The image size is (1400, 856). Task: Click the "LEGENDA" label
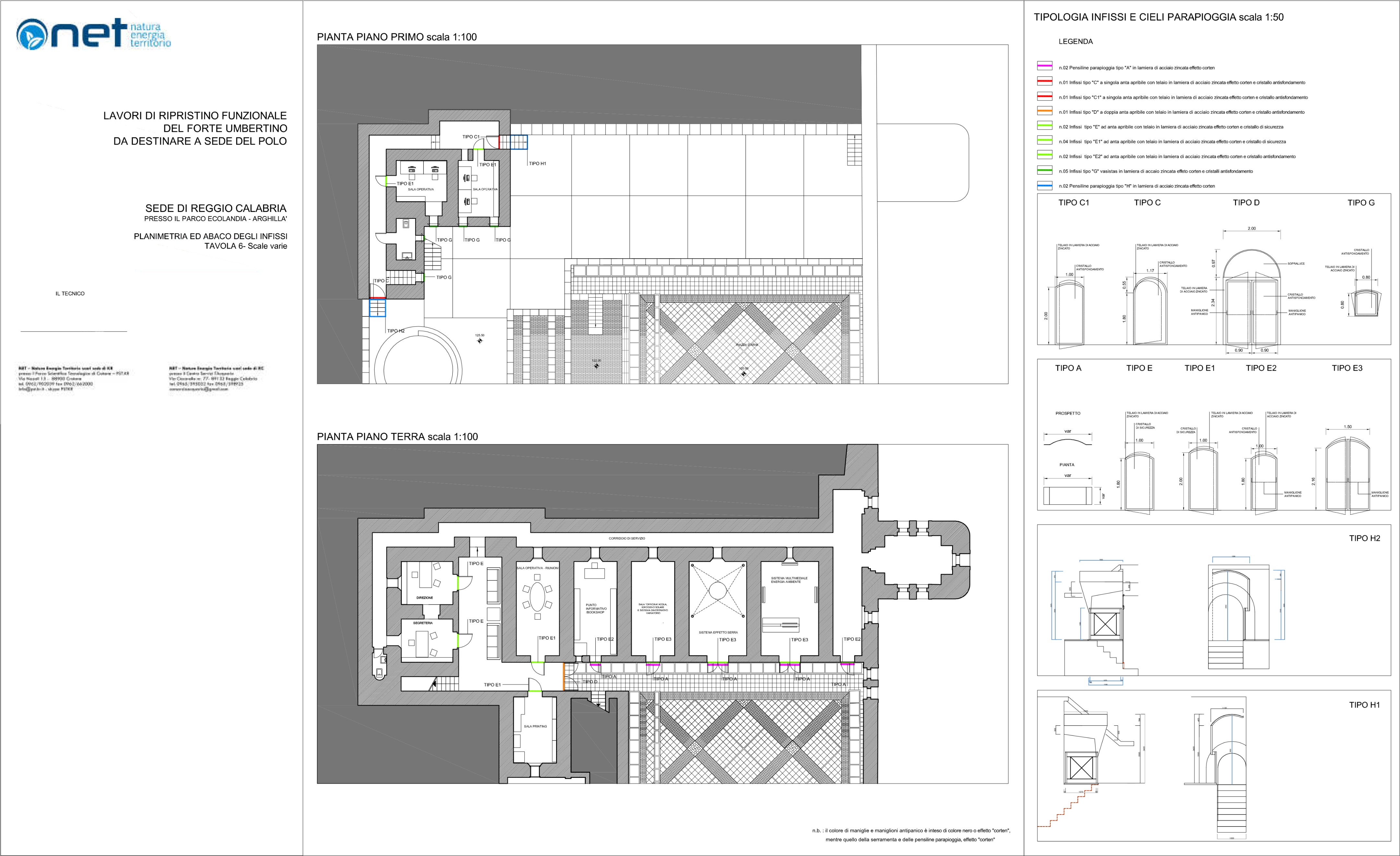click(1076, 41)
